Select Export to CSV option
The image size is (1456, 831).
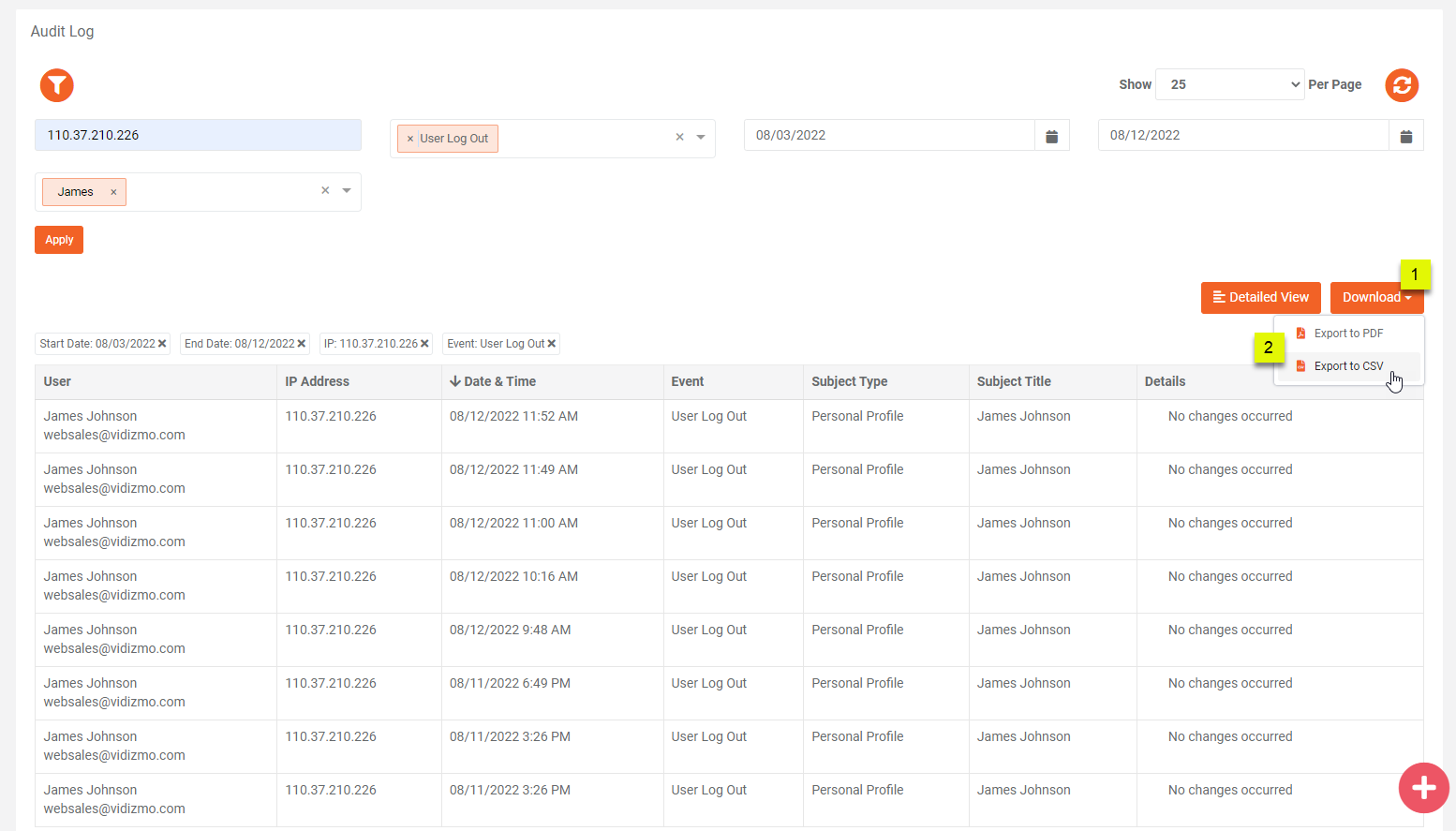point(1347,366)
